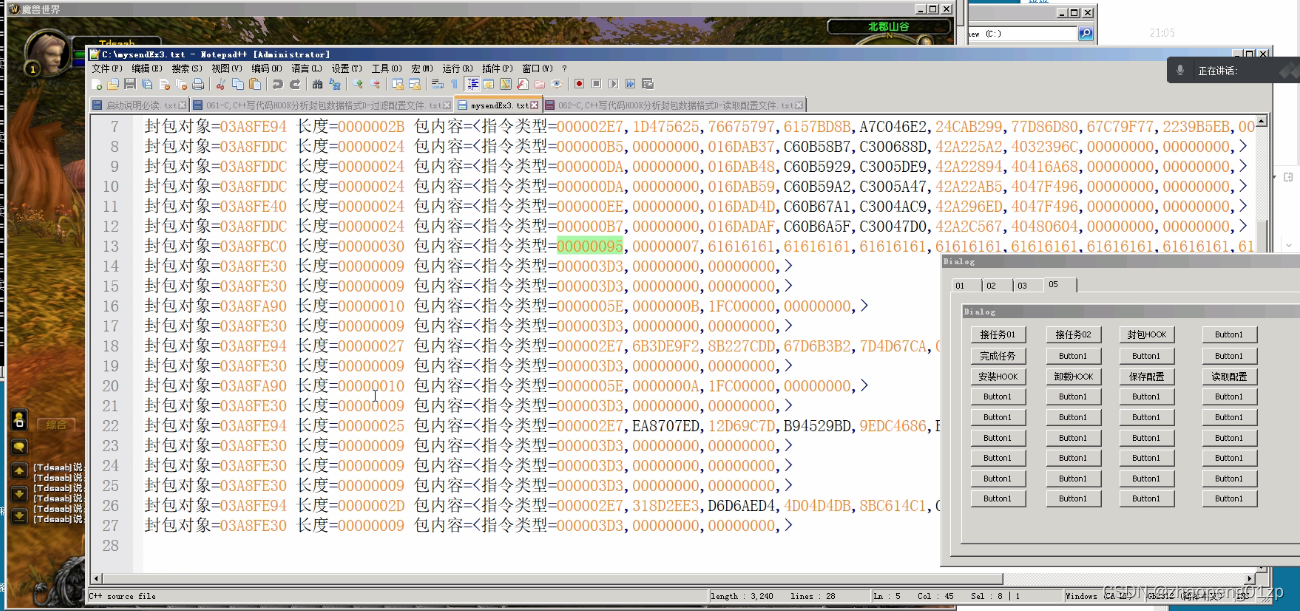
Task: Switch to the 启动说明必读.txt tab
Action: 139,104
